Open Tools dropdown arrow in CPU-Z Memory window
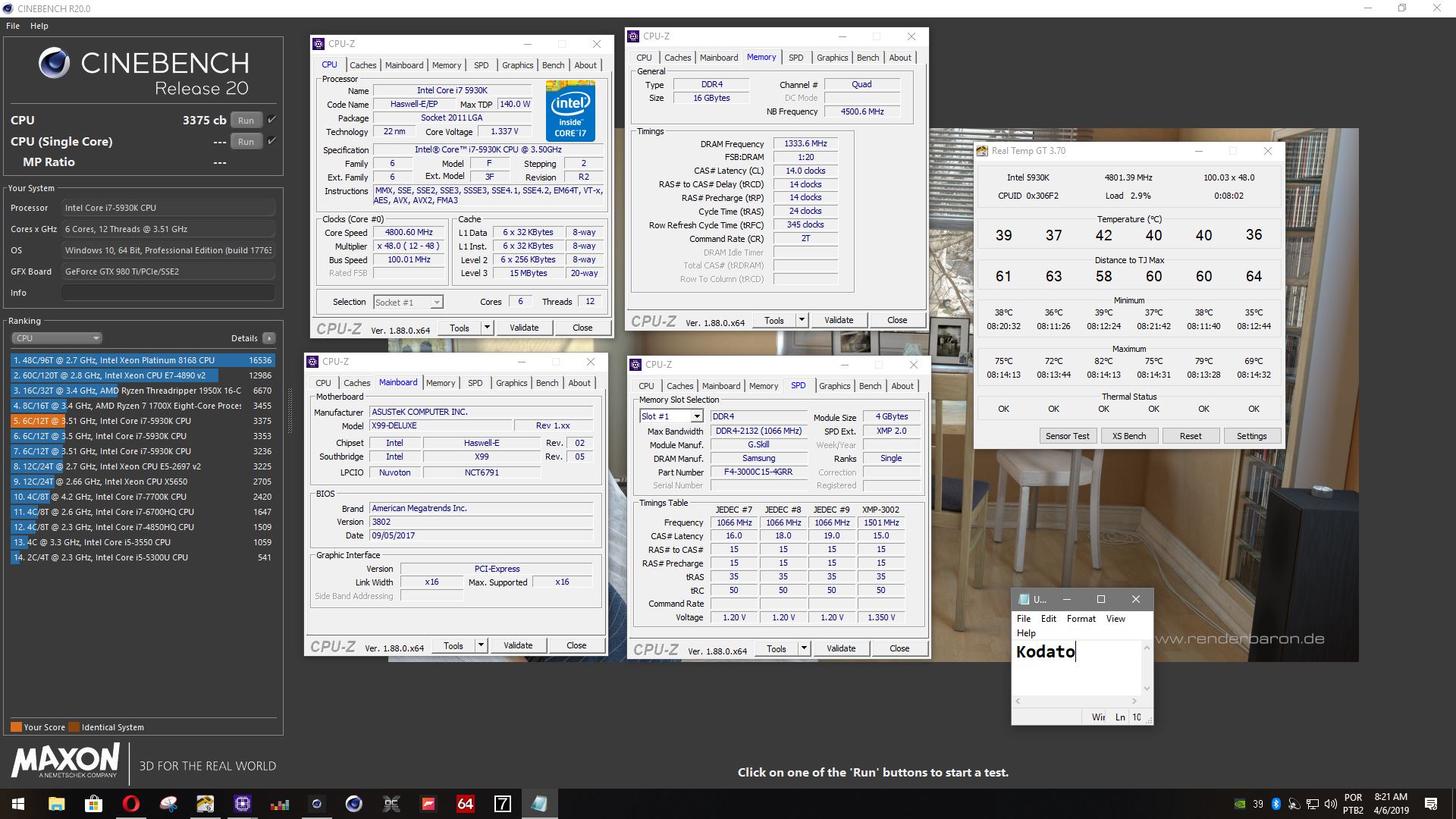This screenshot has height=819, width=1456. [802, 320]
